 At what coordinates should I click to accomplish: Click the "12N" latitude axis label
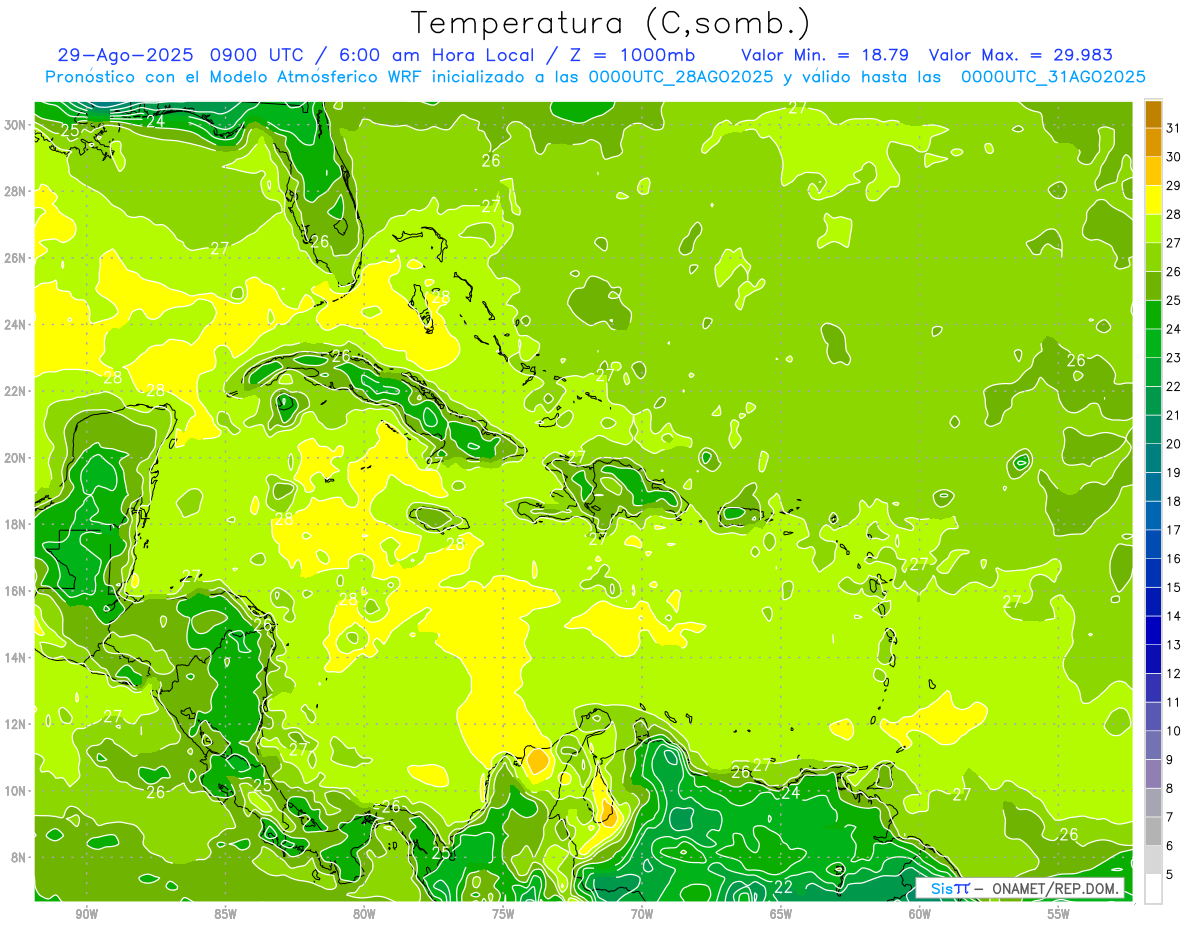coord(14,724)
